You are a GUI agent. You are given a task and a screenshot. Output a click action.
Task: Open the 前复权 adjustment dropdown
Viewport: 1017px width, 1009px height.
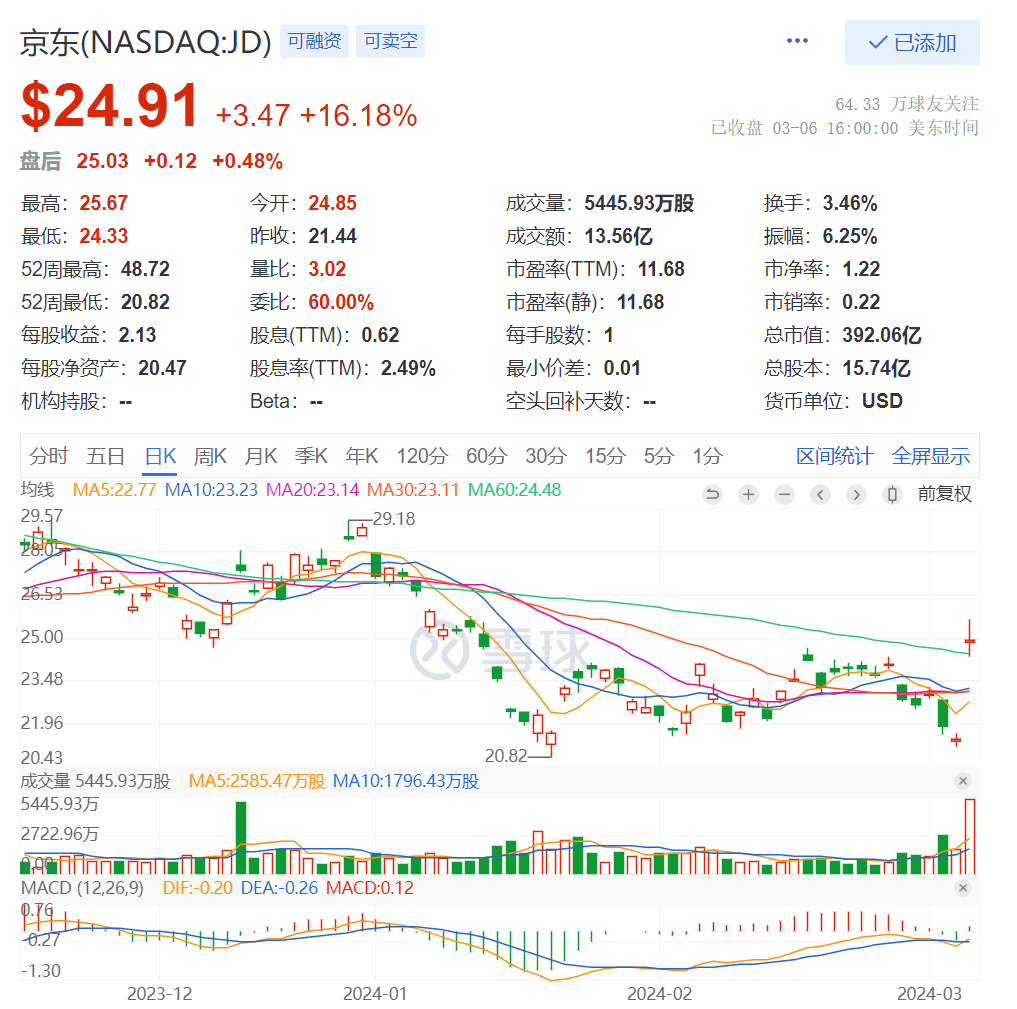point(944,494)
